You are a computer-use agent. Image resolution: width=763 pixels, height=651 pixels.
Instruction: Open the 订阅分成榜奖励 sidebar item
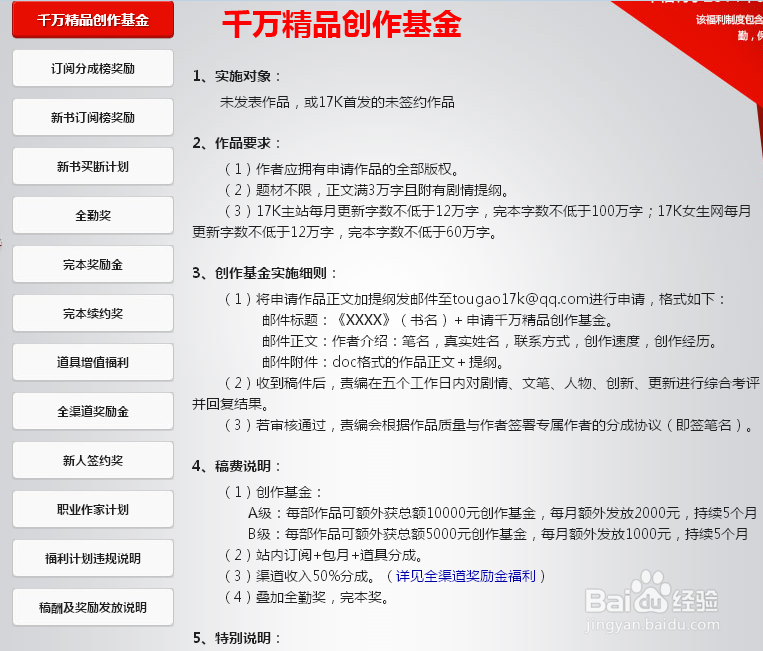pyautogui.click(x=93, y=68)
